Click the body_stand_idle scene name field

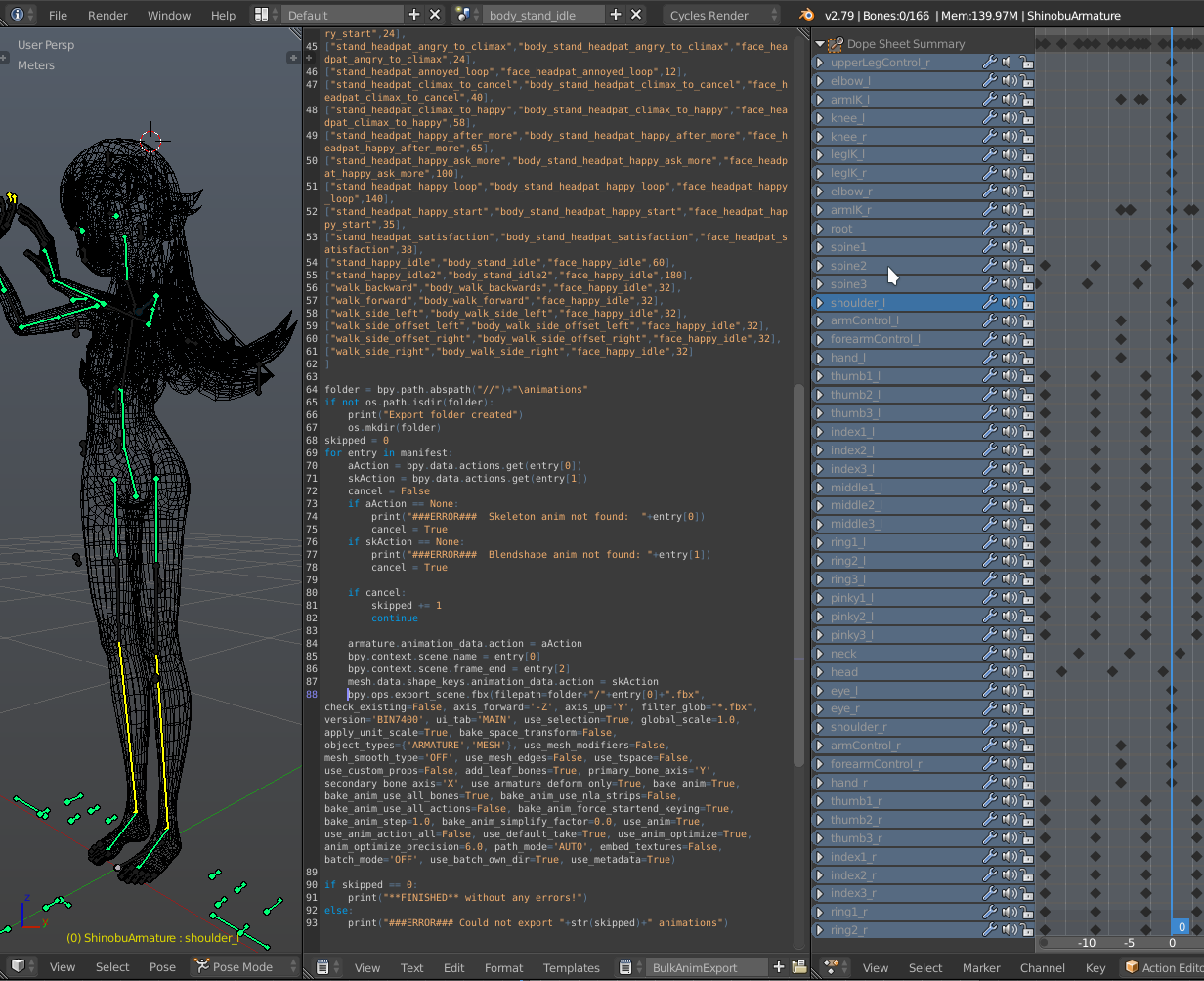point(543,15)
